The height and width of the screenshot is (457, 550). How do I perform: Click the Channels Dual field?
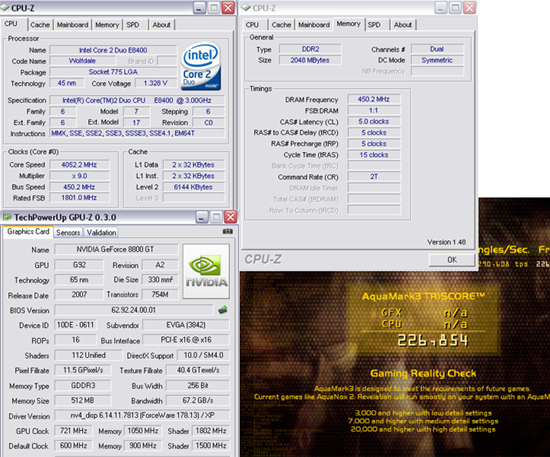437,49
